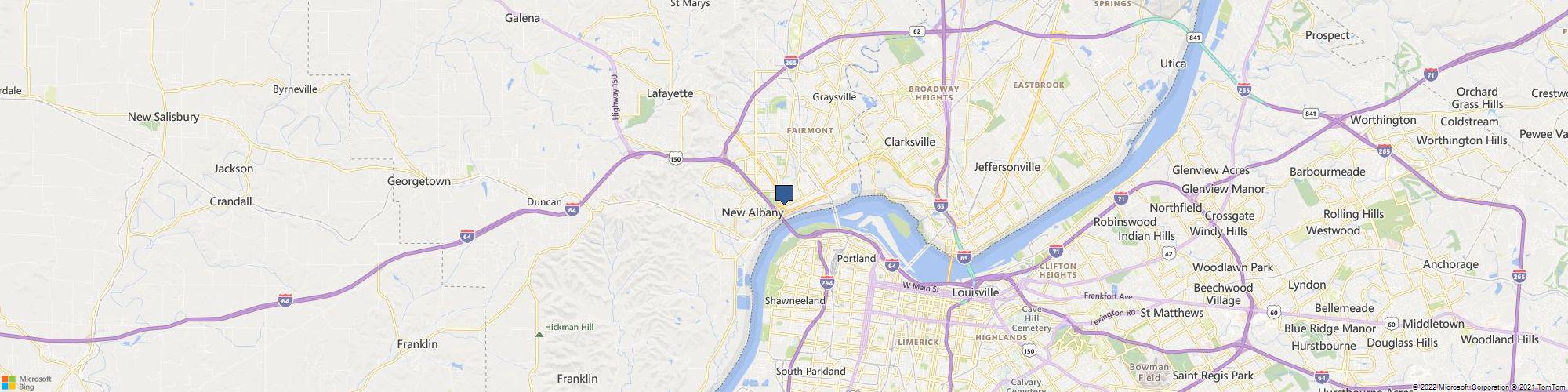1568x392 pixels.
Task: Click the US 62 shield at top
Action: click(x=916, y=31)
